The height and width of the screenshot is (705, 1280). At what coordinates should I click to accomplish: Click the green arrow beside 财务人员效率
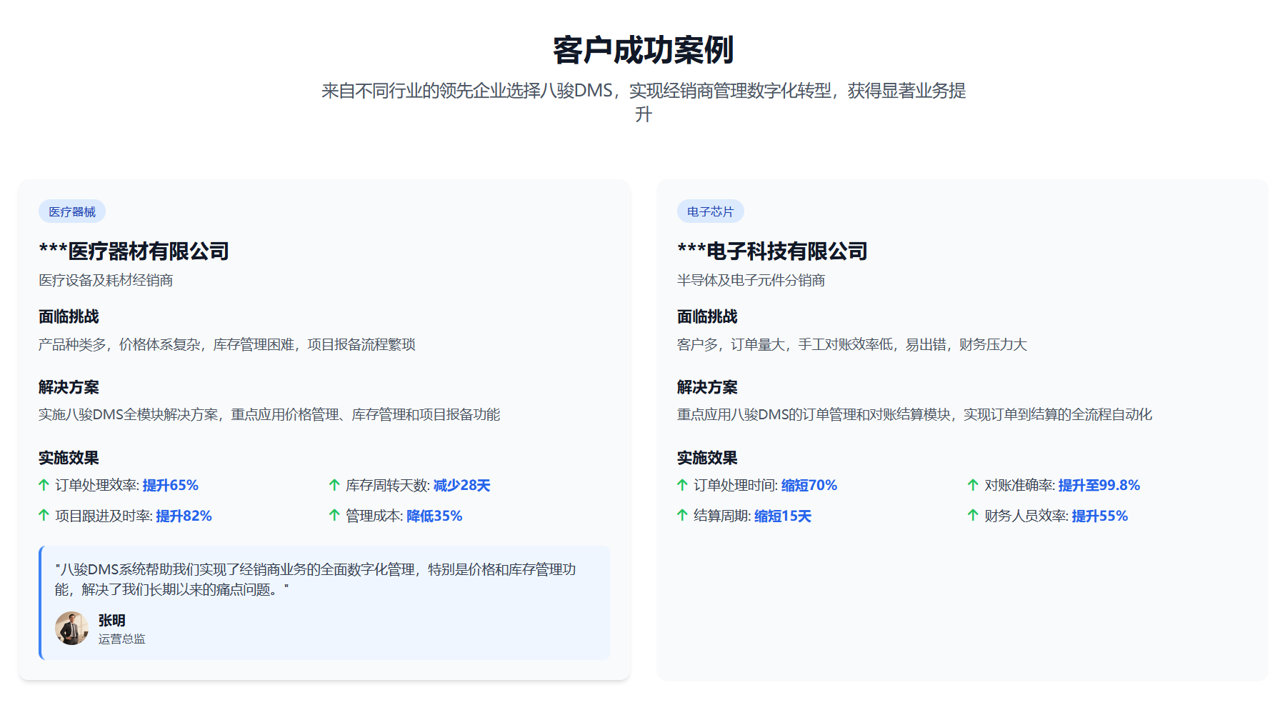pyautogui.click(x=972, y=516)
